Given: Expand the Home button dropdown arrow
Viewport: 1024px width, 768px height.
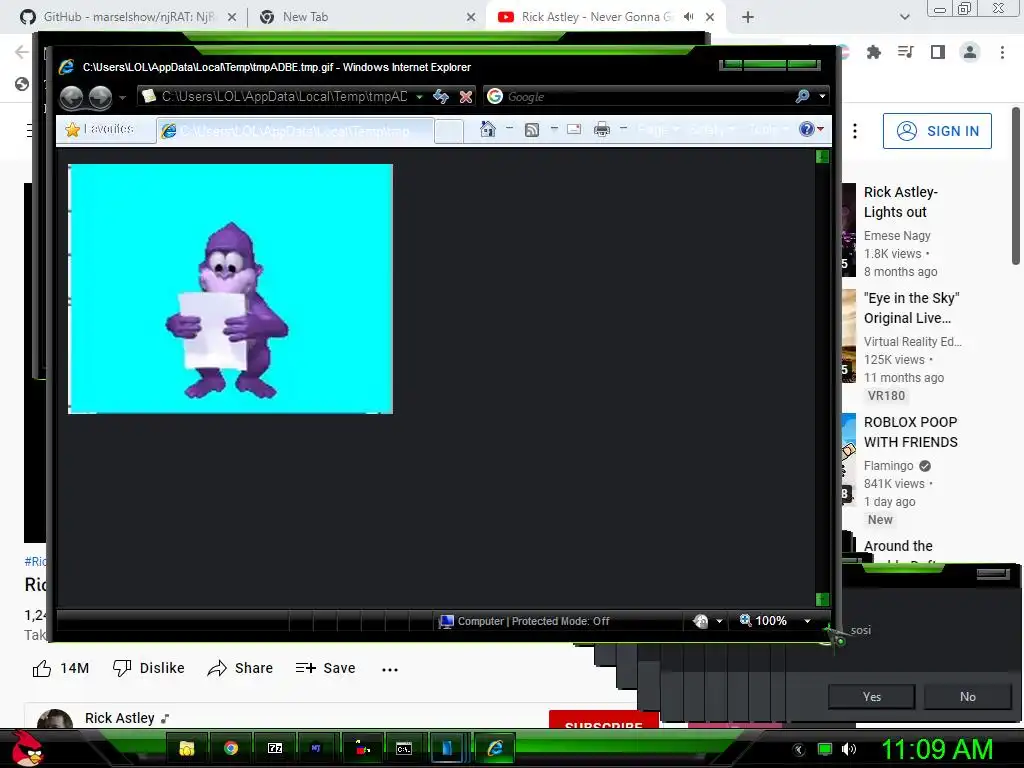Looking at the screenshot, I should coord(509,129).
